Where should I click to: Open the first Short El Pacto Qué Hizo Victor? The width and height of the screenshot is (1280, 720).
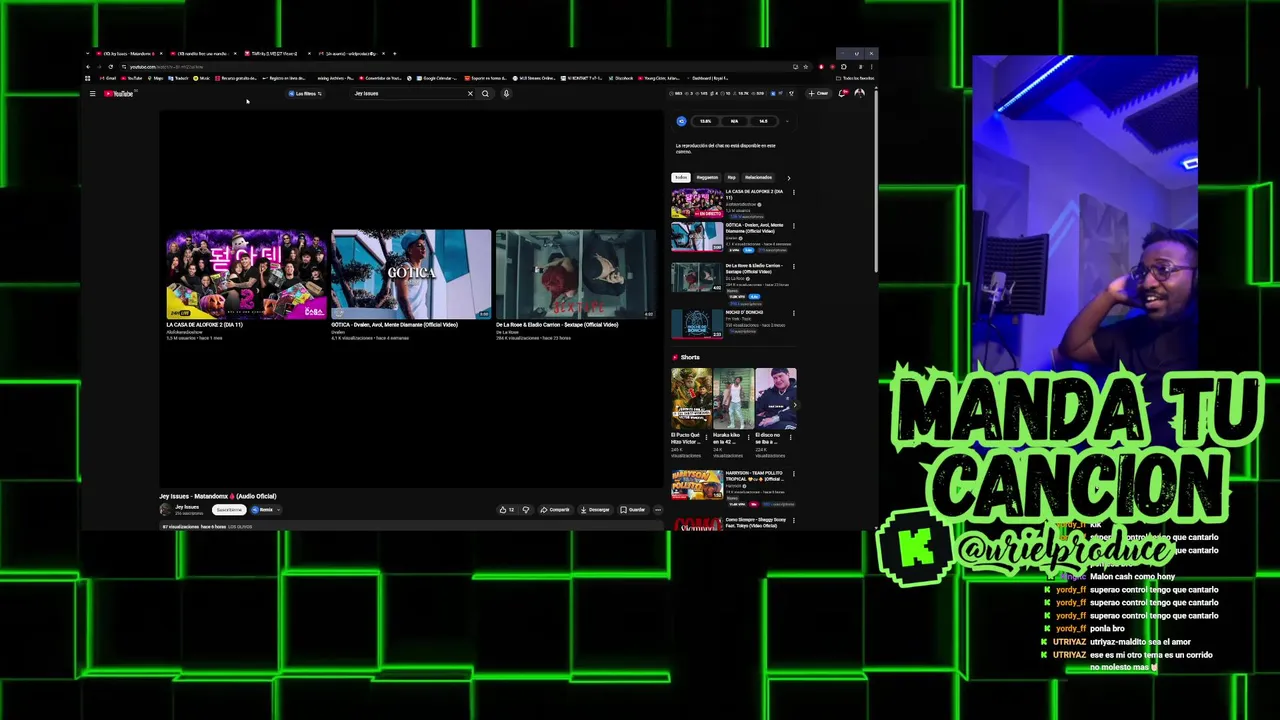point(691,398)
